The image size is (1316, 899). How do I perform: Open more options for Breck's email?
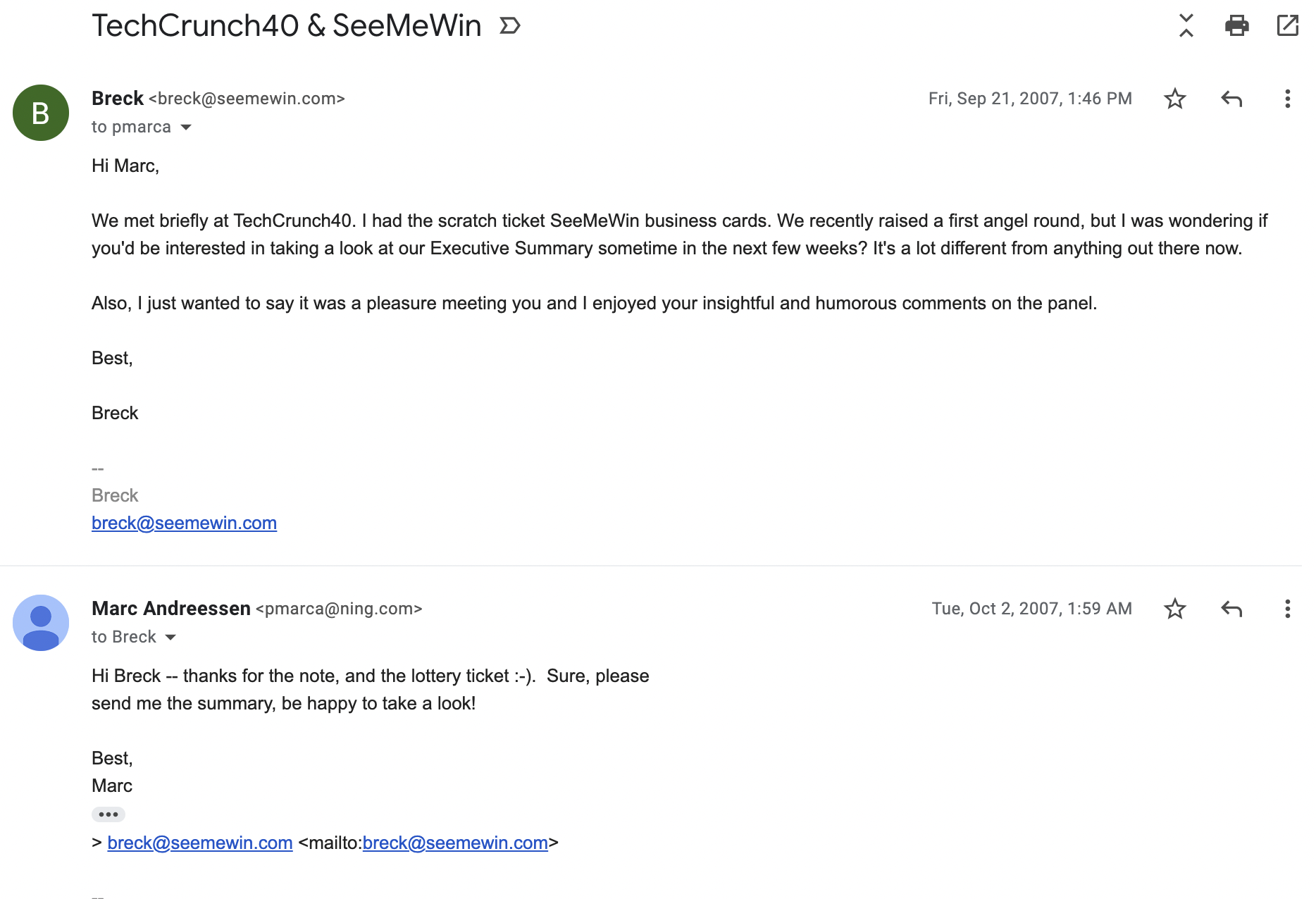(1287, 99)
